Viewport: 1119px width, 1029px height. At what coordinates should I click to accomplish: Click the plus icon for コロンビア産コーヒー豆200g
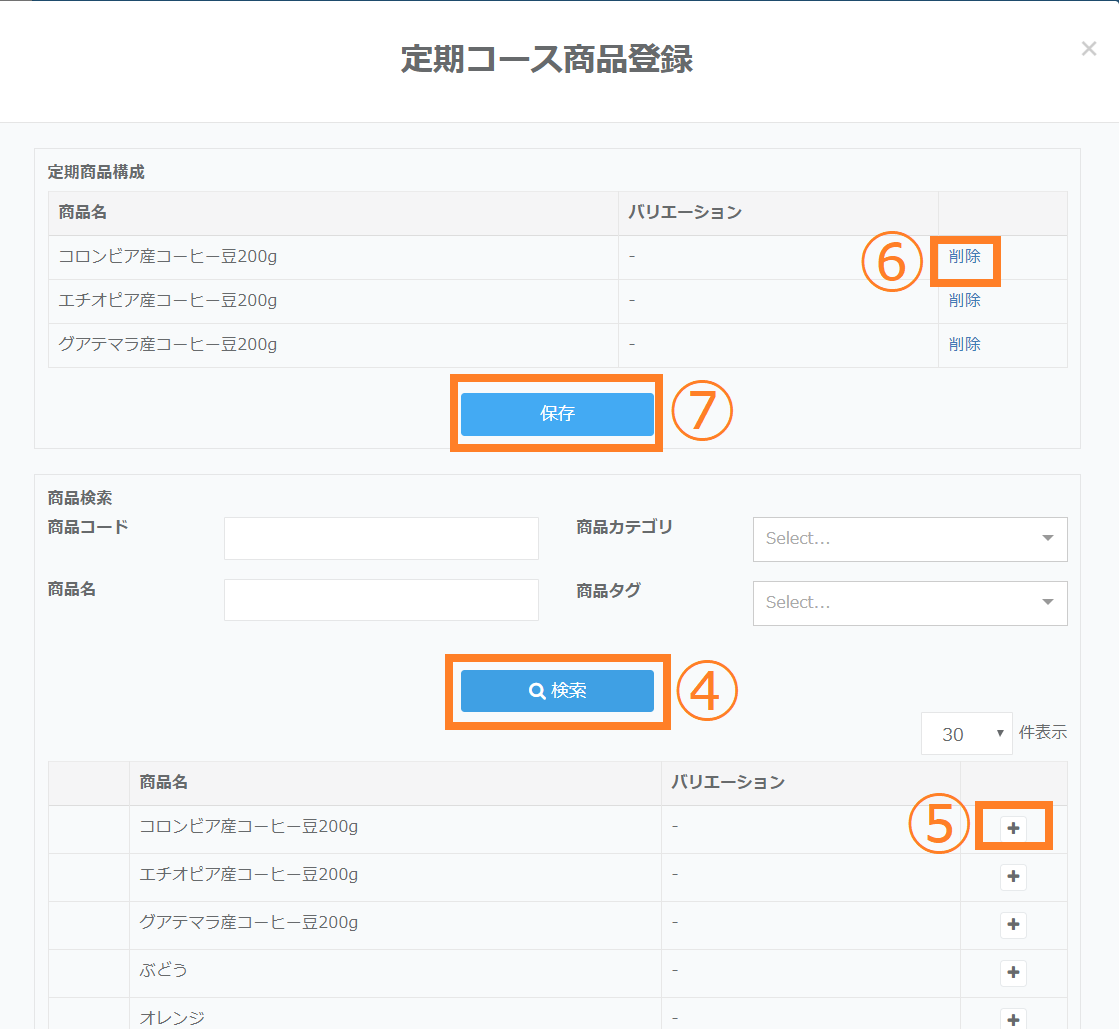[1013, 828]
